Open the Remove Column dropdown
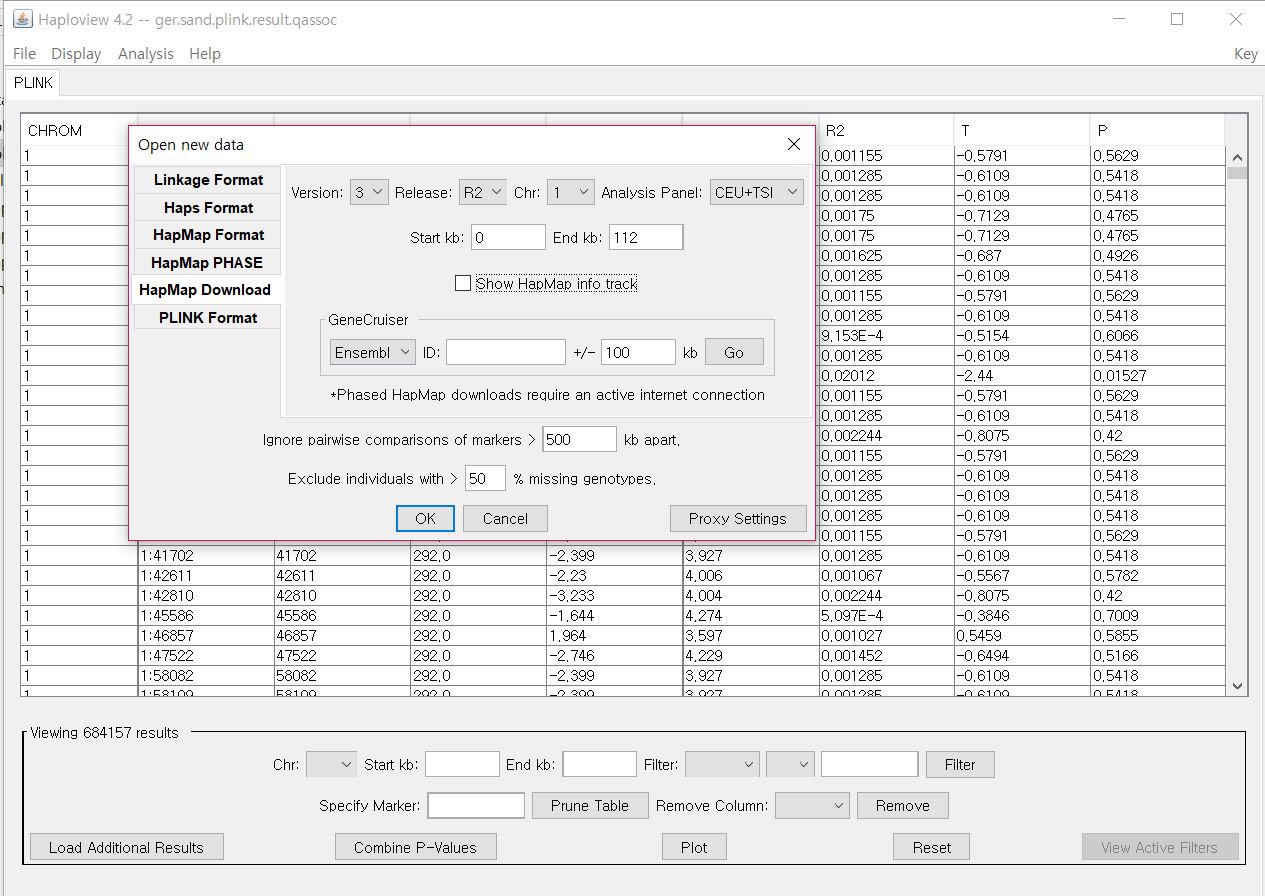This screenshot has width=1265, height=896. pyautogui.click(x=812, y=806)
